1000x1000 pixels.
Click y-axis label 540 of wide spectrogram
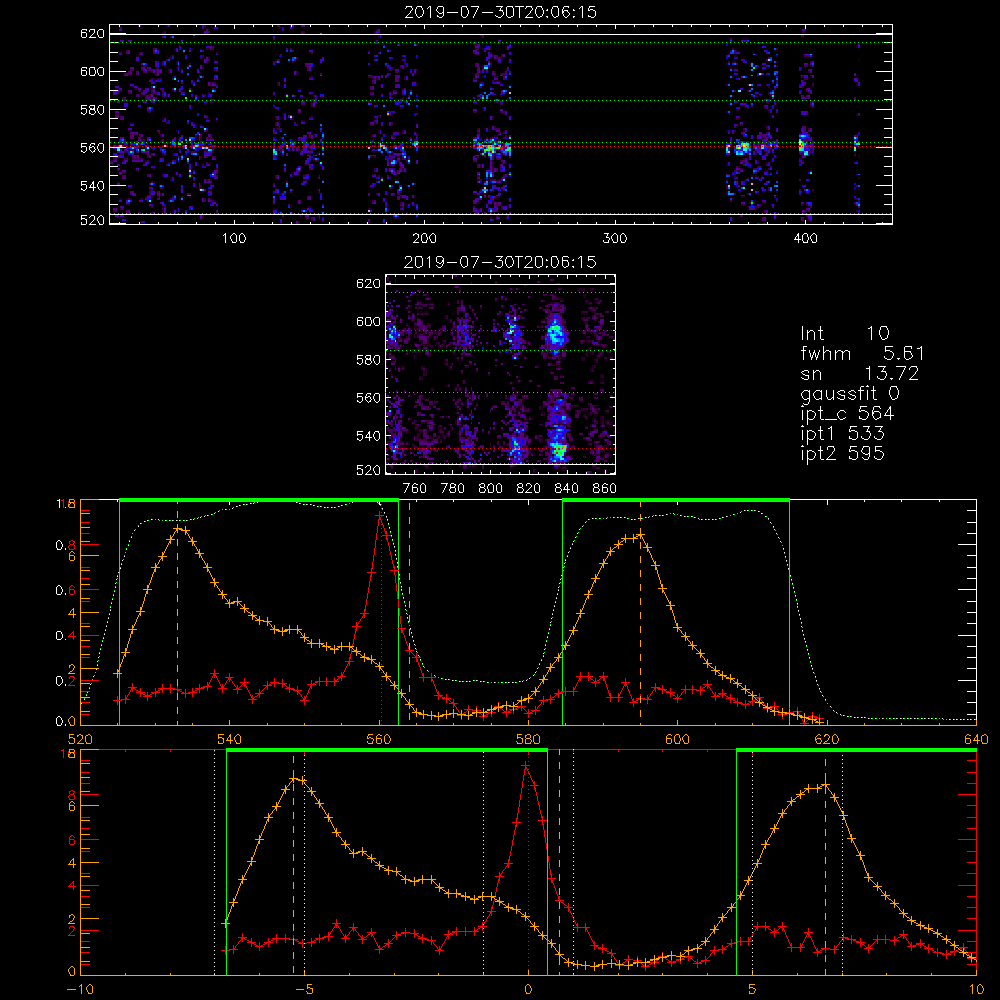(92, 186)
